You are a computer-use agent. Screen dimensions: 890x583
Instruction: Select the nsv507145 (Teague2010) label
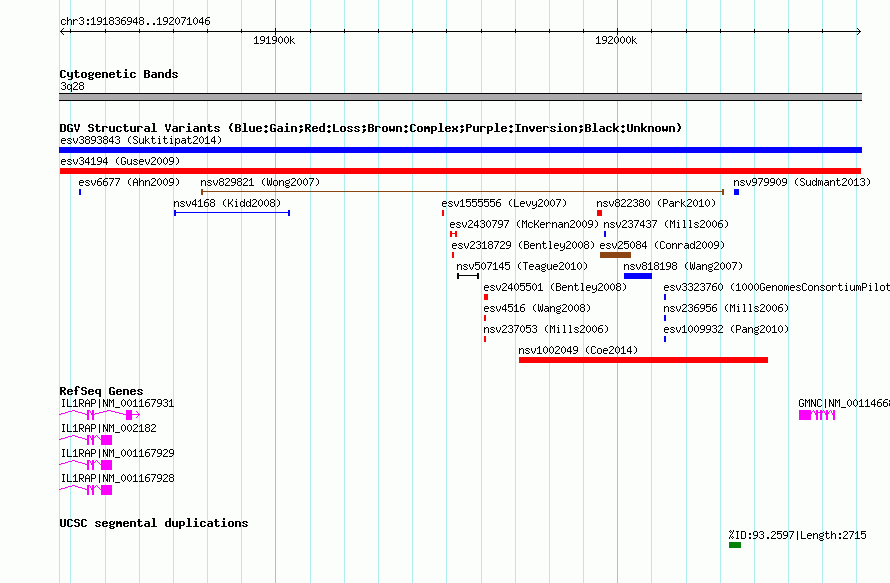522,266
